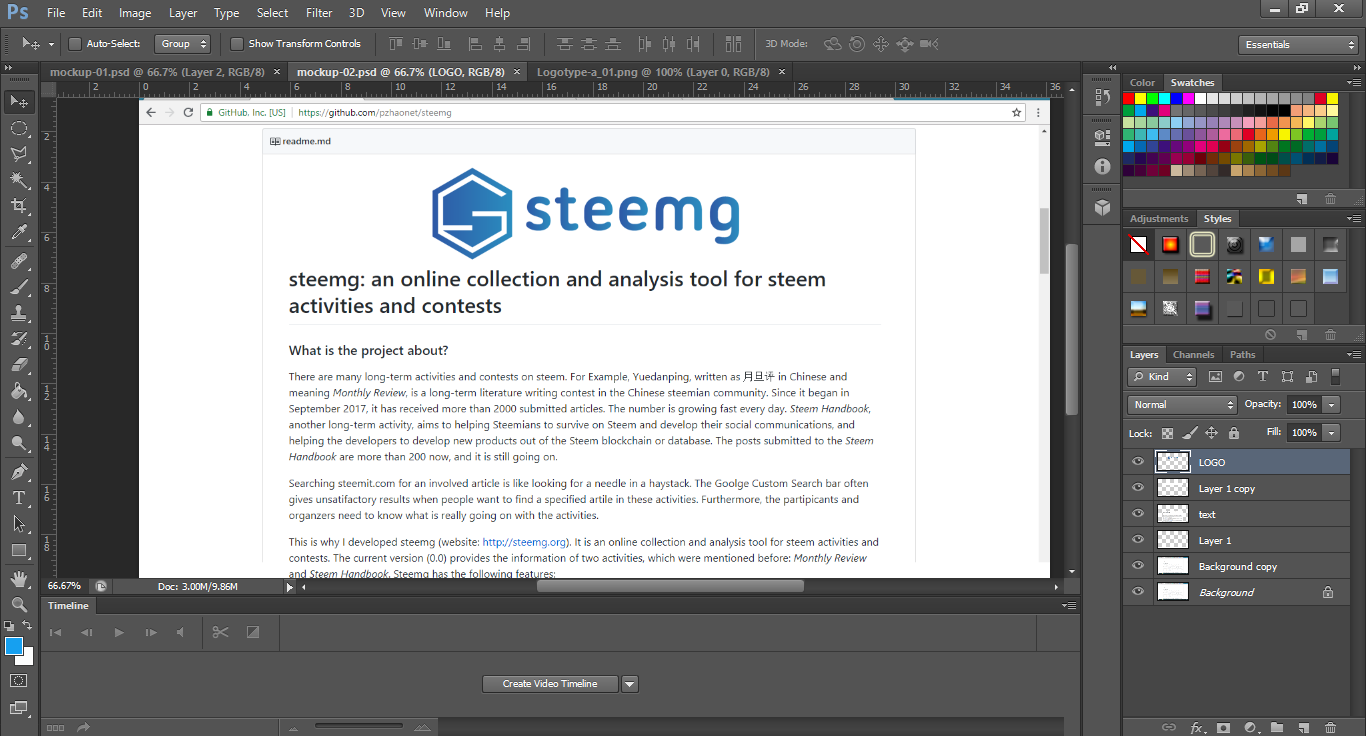Select the Rectangle shape tool
1366x736 pixels.
coord(19,550)
